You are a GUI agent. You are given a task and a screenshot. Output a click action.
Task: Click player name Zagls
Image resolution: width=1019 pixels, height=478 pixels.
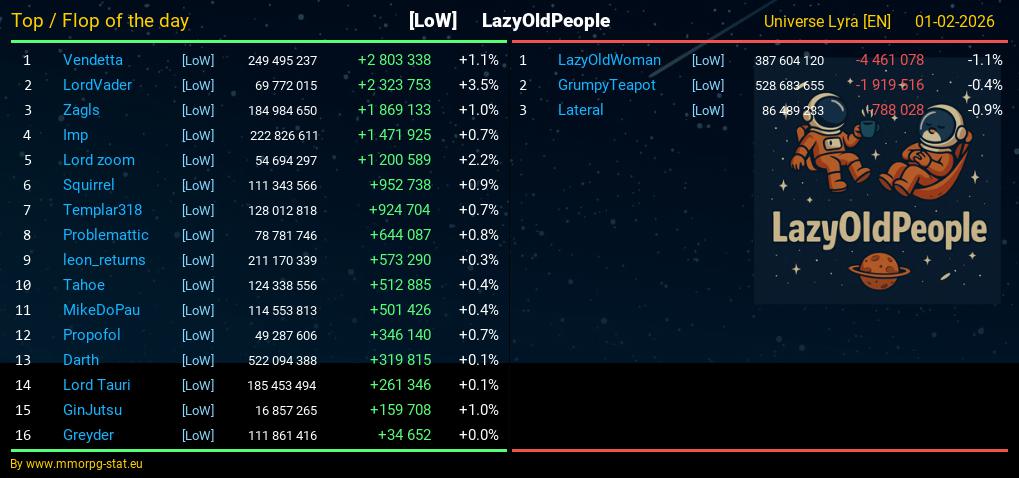coord(81,110)
